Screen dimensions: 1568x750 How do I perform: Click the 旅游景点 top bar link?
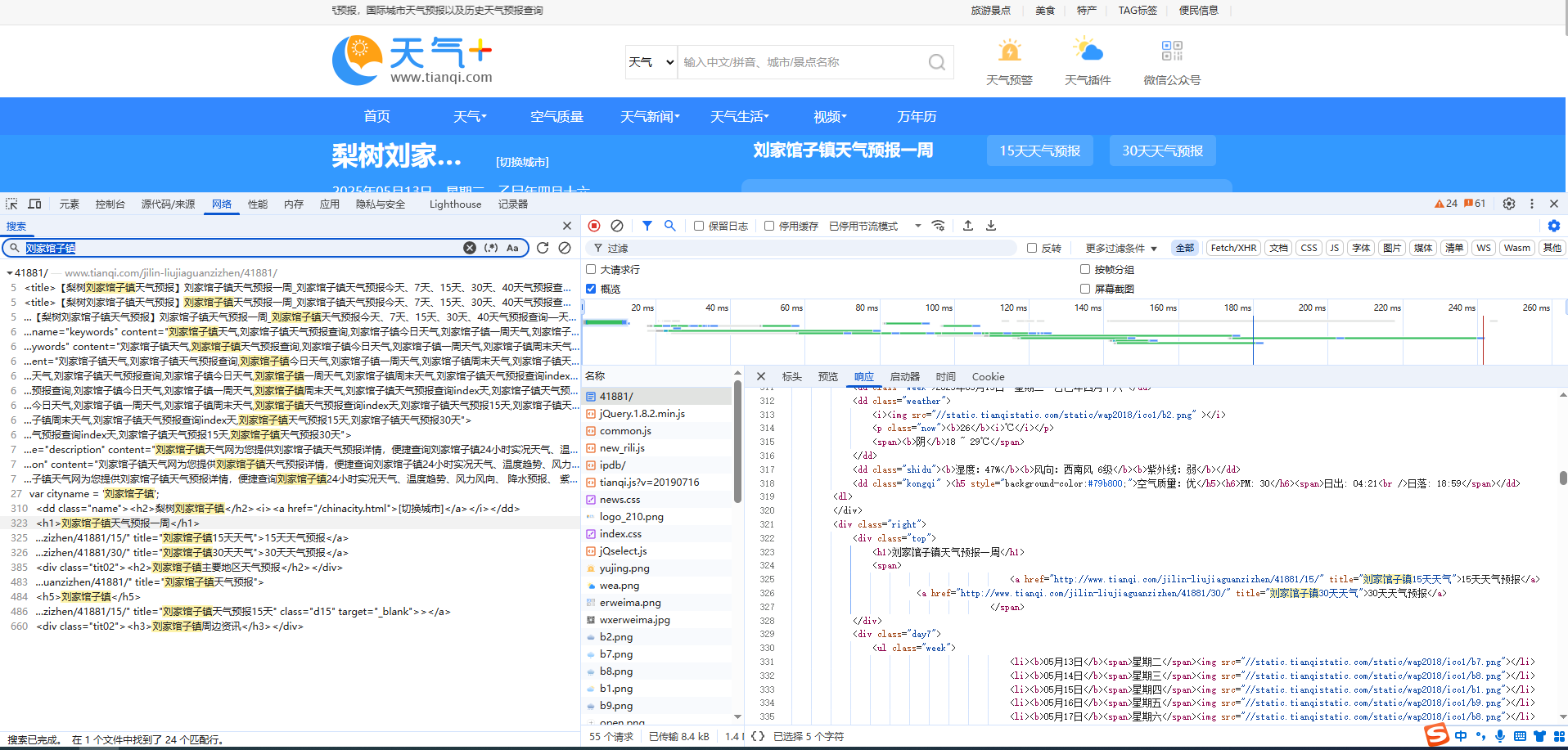990,11
